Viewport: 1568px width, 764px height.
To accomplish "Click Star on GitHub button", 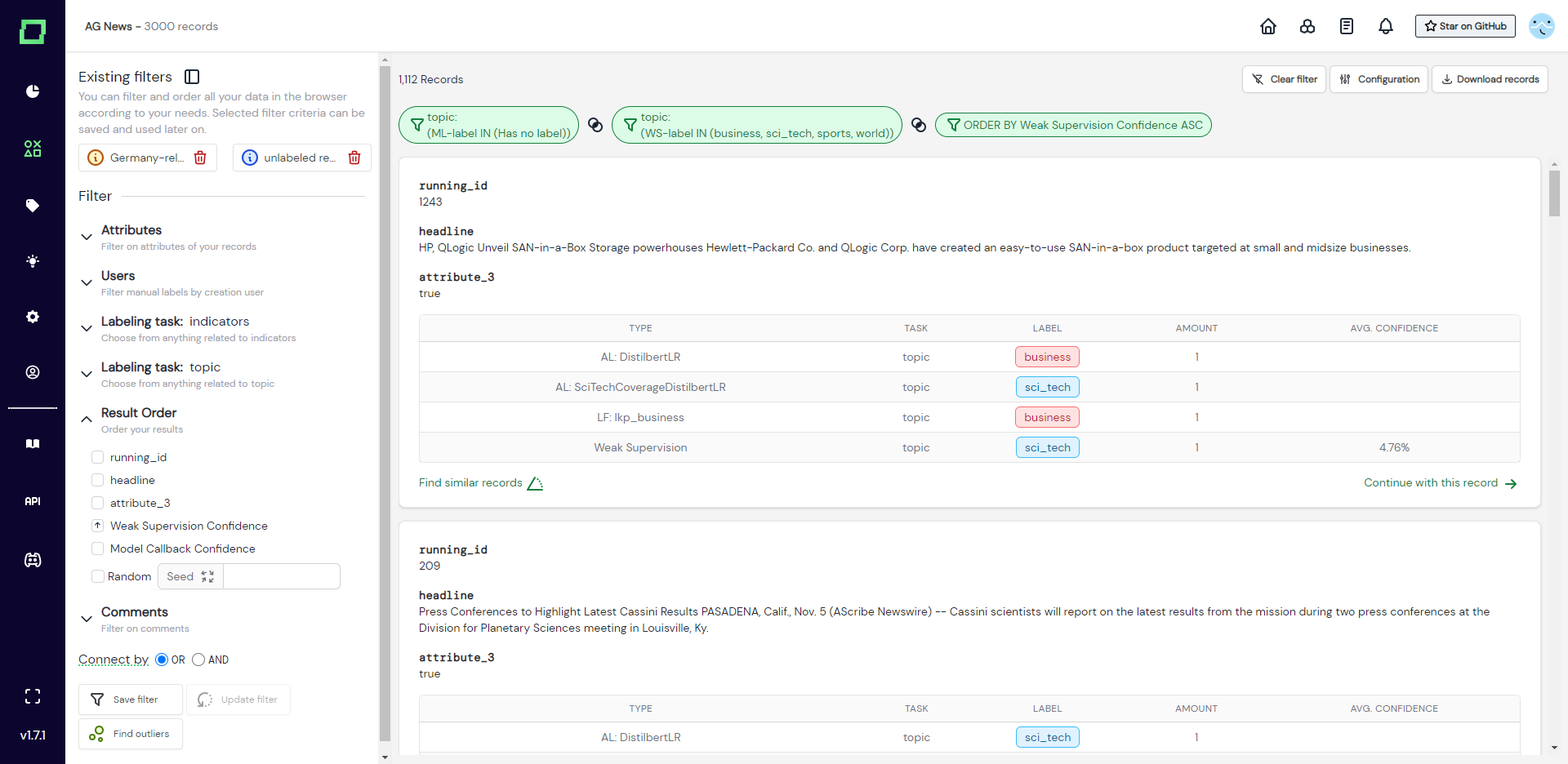I will [x=1465, y=26].
